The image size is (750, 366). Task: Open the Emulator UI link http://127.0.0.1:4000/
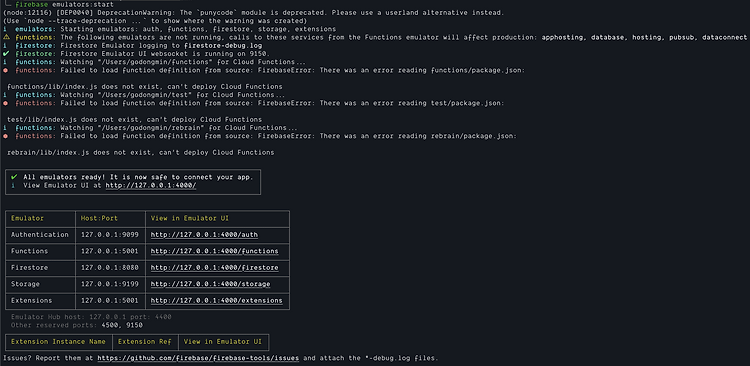[x=151, y=185]
